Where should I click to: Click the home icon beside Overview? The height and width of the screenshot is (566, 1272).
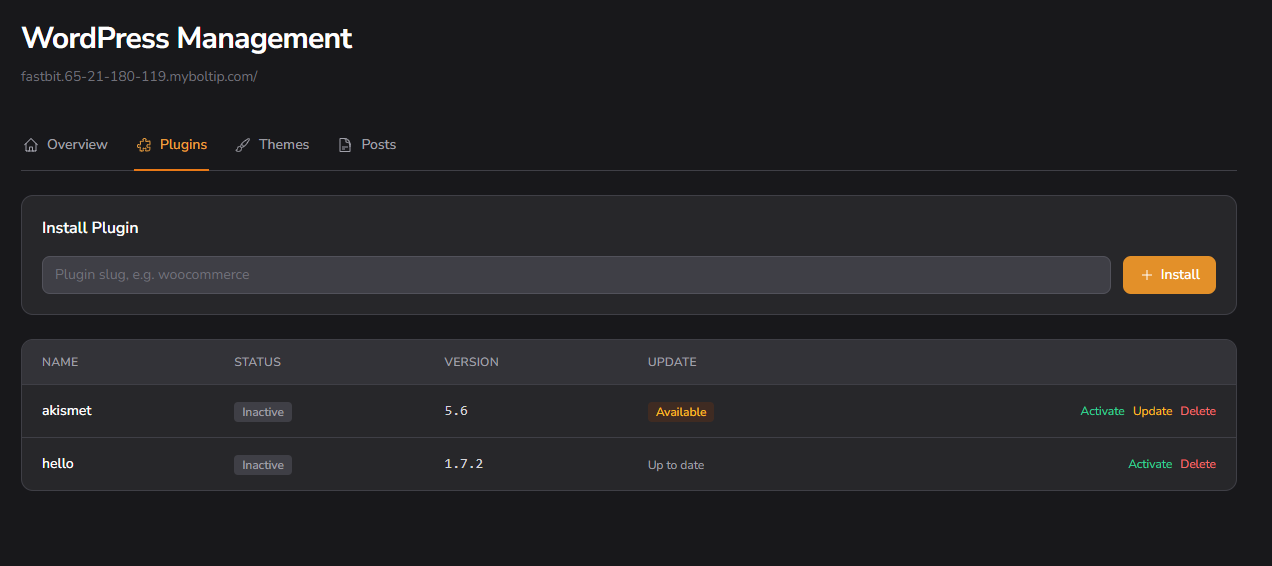coord(31,145)
